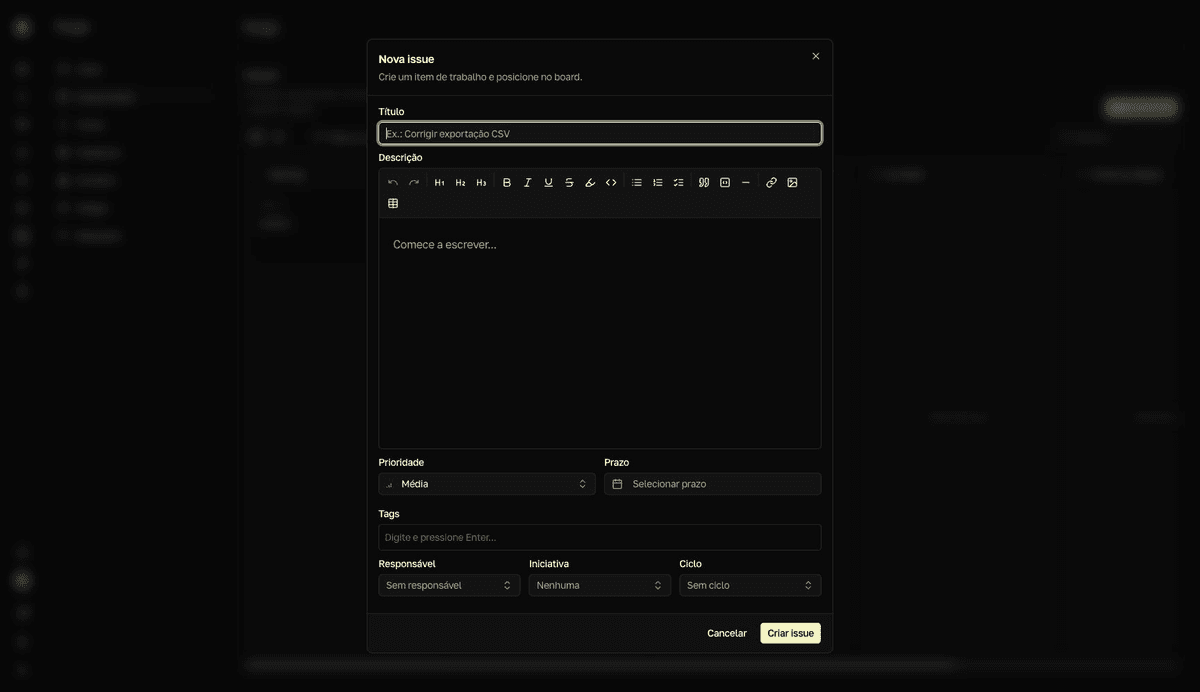Toggle underline formatting
This screenshot has width=1200, height=692.
(x=549, y=183)
